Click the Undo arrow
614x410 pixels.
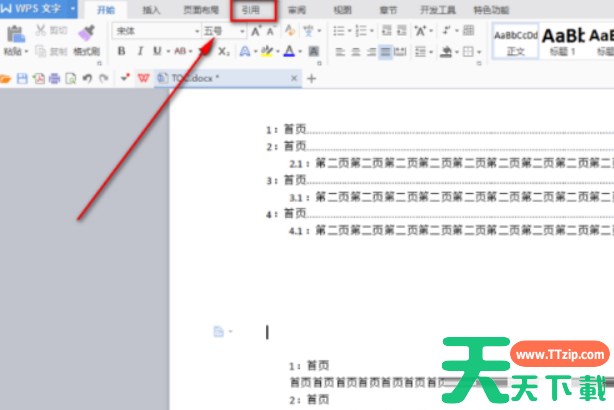[87, 79]
